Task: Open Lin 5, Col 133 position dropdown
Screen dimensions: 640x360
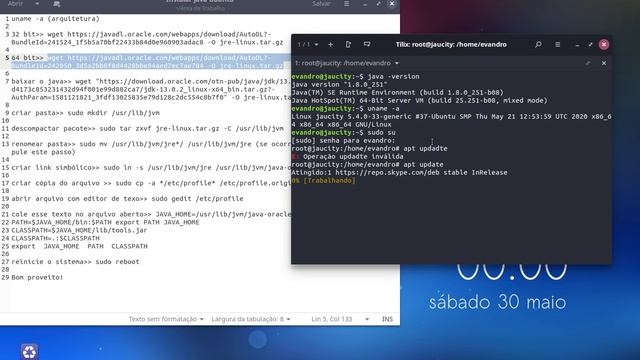Action: (x=340, y=319)
